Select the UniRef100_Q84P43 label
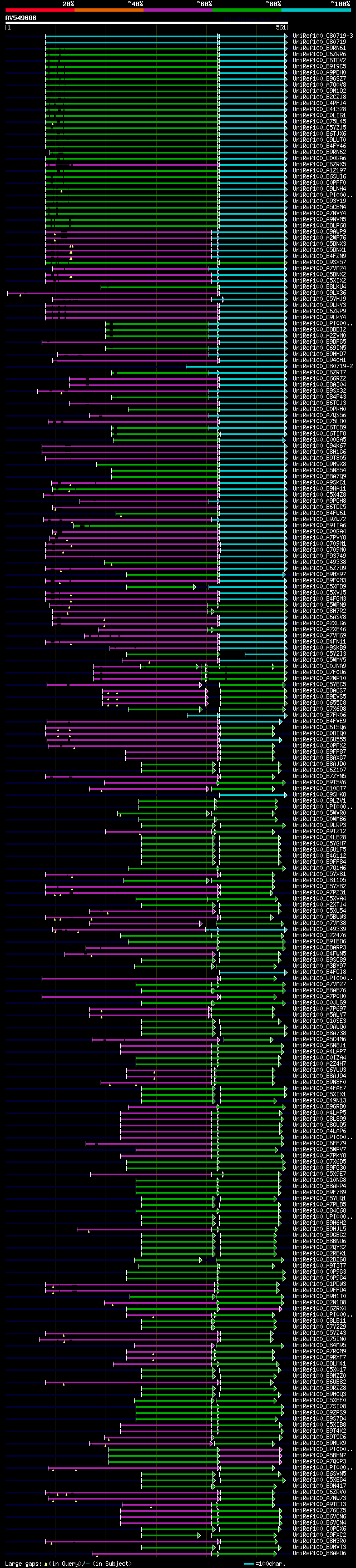This screenshot has height=1568, width=356. (319, 397)
